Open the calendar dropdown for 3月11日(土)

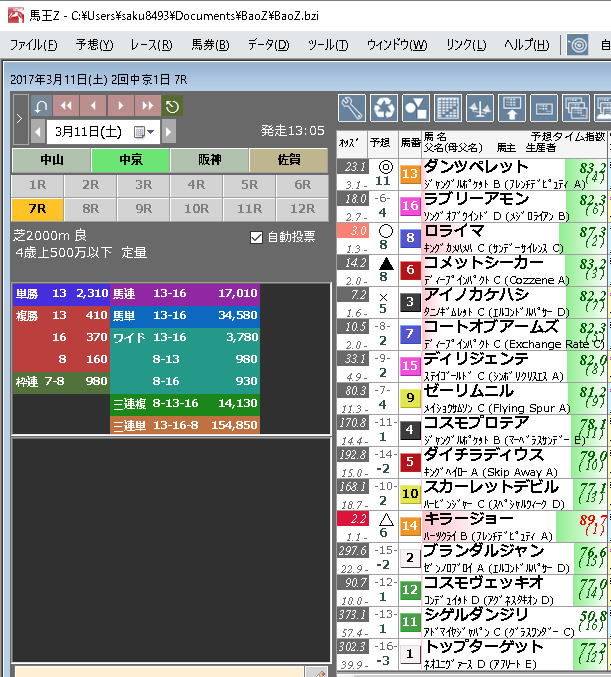144,132
